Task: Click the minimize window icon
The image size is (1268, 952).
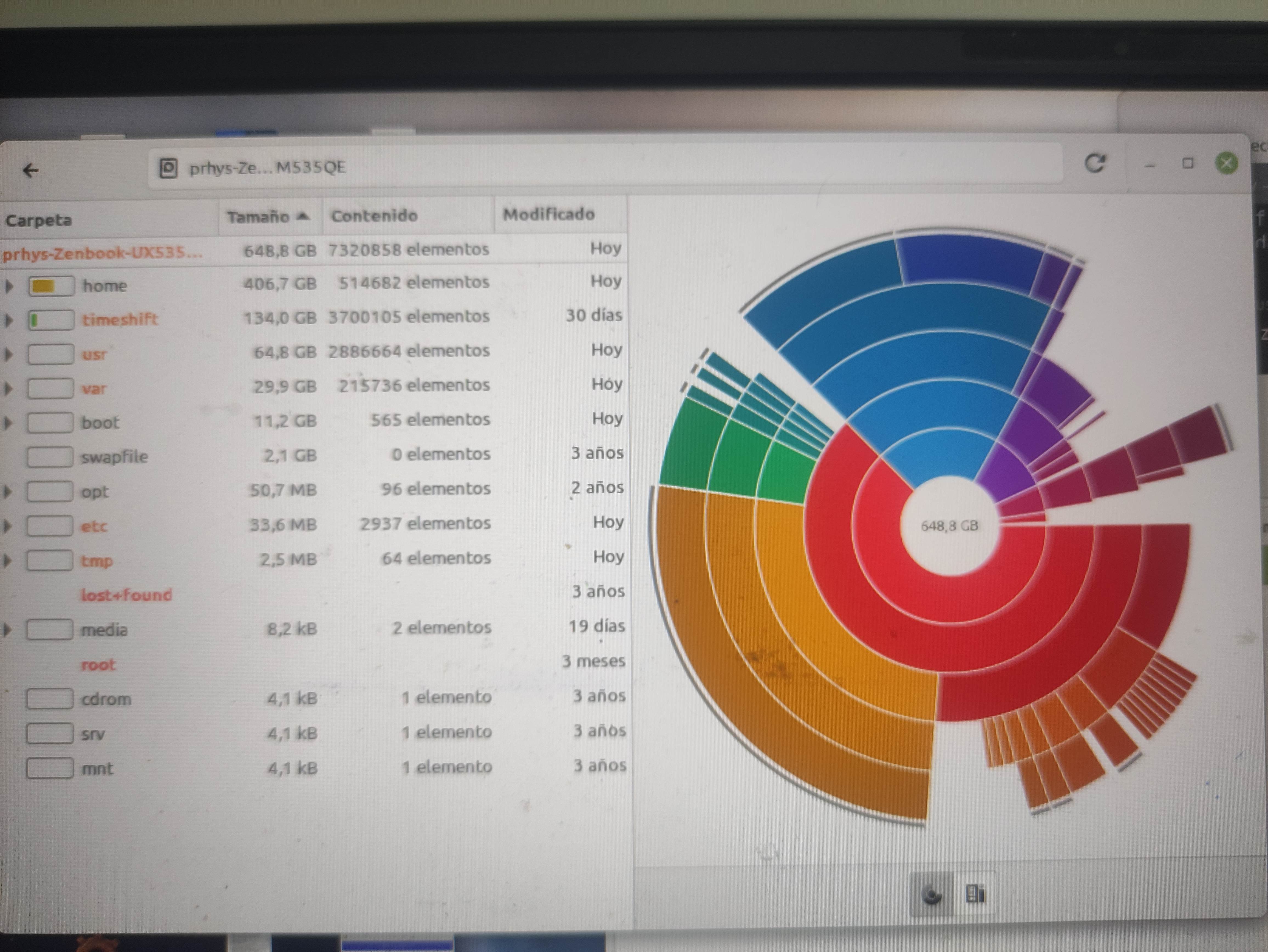Action: pos(1149,166)
